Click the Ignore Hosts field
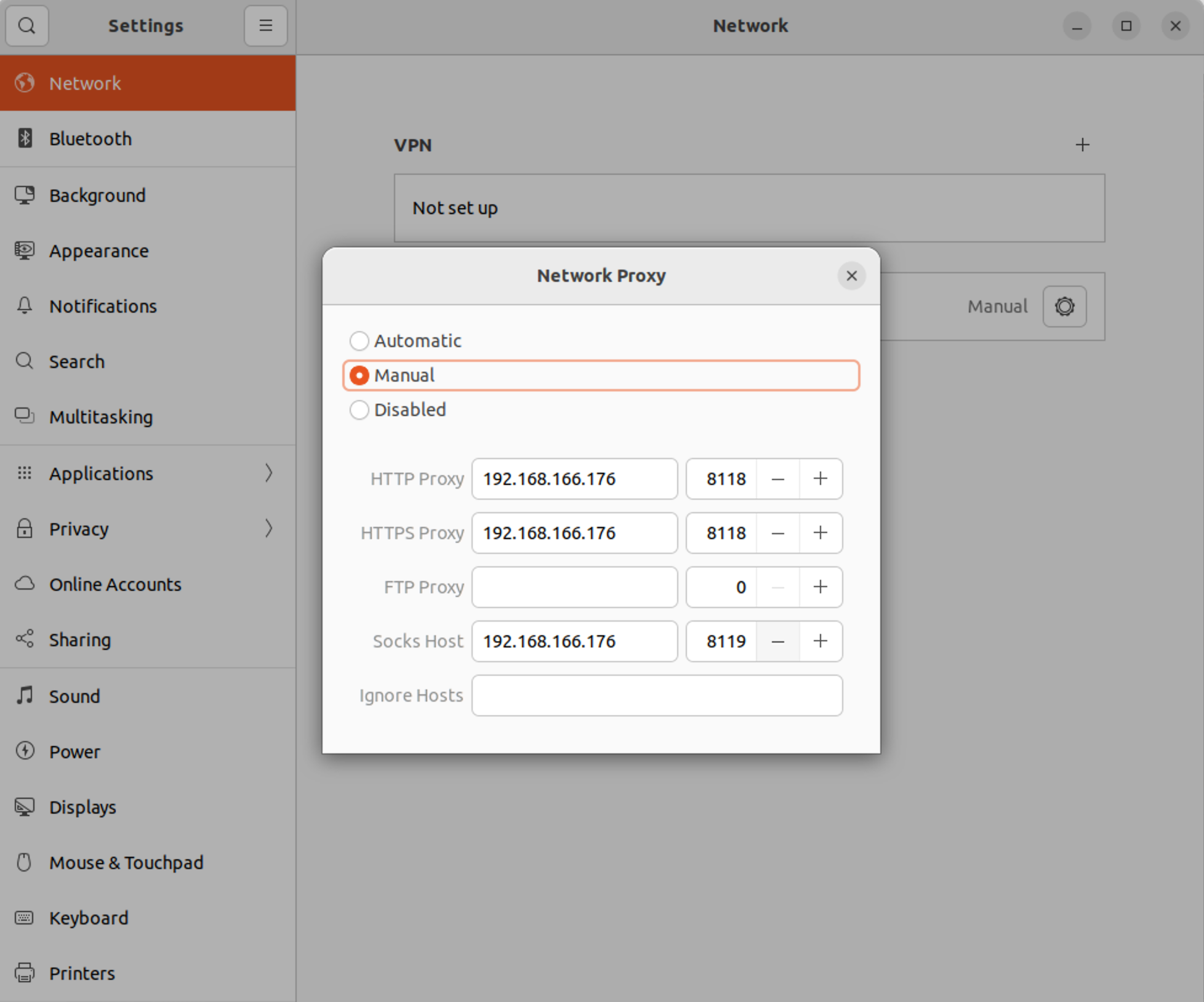1204x1002 pixels. coord(657,695)
